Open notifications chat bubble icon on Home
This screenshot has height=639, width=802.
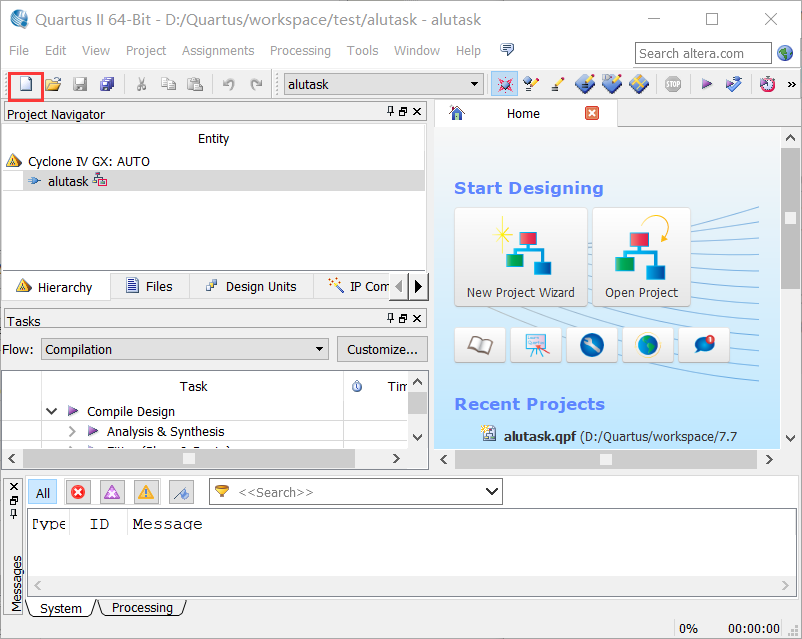coord(704,345)
